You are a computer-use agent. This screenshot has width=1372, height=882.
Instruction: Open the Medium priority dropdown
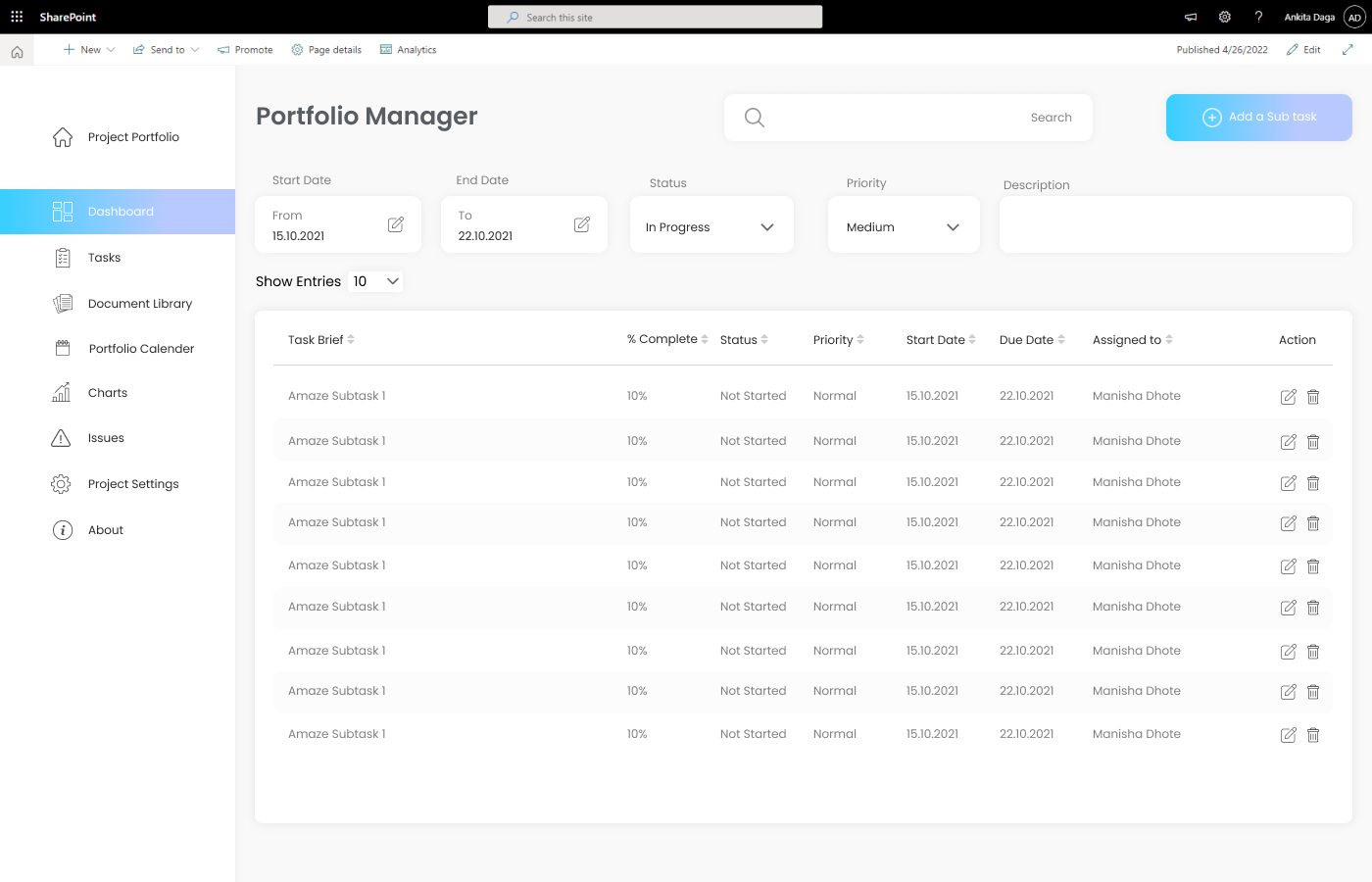tap(903, 226)
